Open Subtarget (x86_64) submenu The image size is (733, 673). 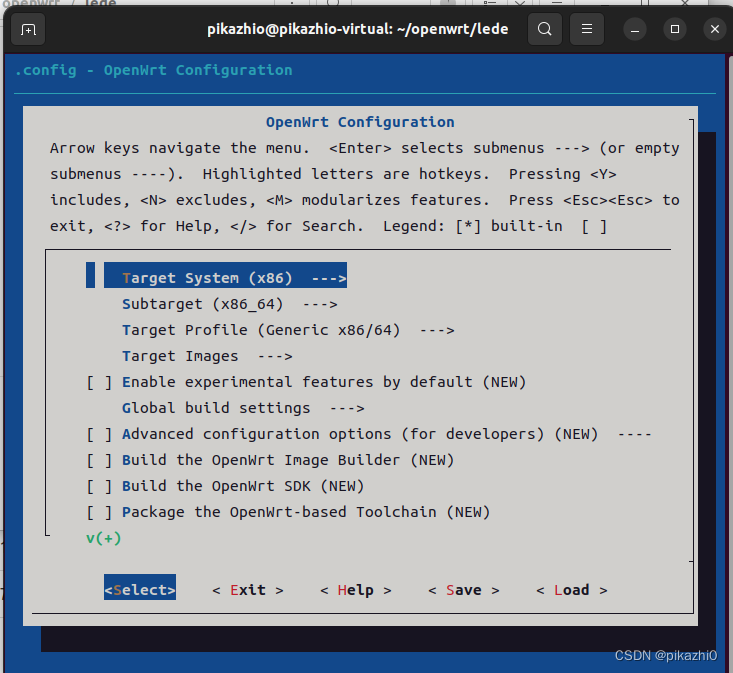pos(230,304)
